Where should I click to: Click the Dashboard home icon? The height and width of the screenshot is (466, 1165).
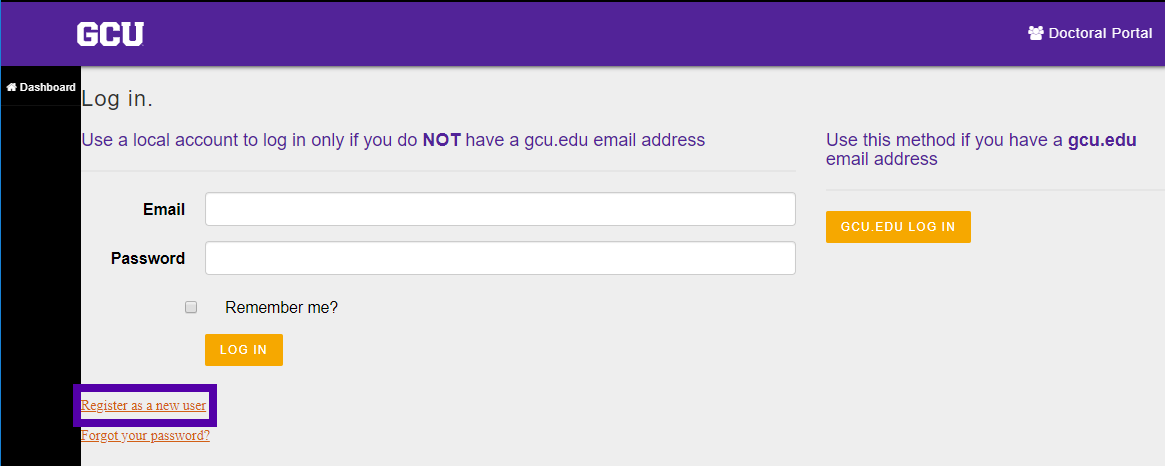pyautogui.click(x=11, y=87)
